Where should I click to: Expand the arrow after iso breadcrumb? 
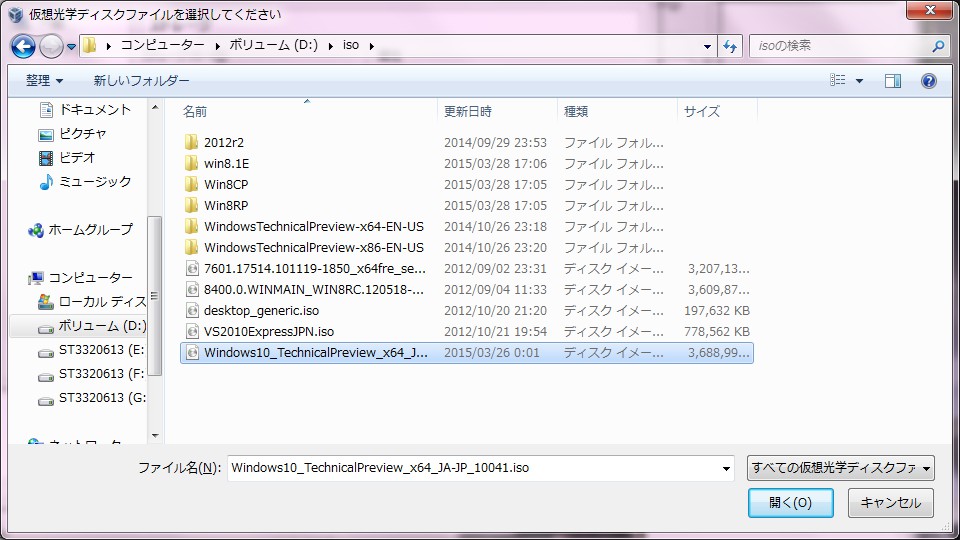click(372, 46)
